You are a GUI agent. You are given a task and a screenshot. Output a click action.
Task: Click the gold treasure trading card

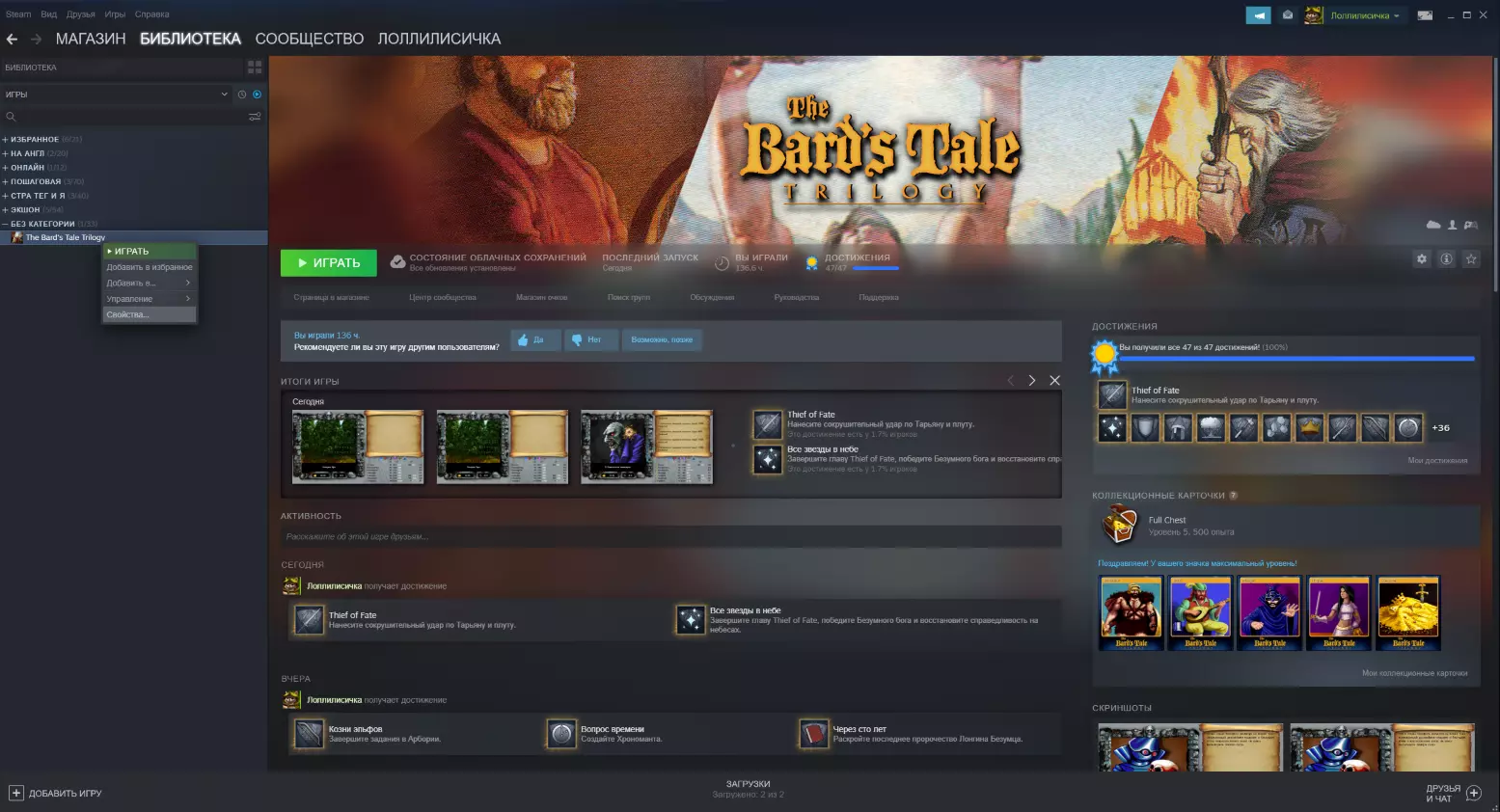(x=1408, y=613)
